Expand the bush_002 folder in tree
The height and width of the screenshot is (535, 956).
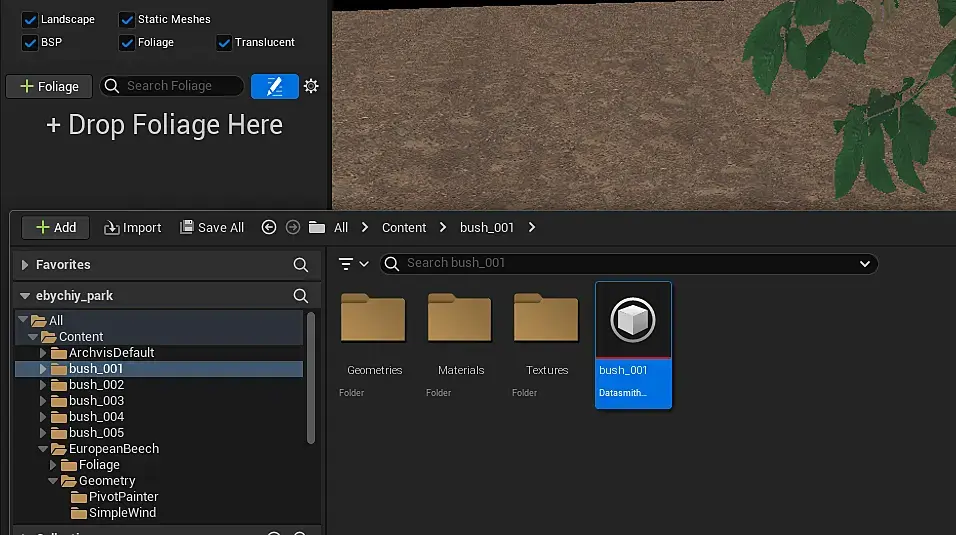pyautogui.click(x=43, y=385)
